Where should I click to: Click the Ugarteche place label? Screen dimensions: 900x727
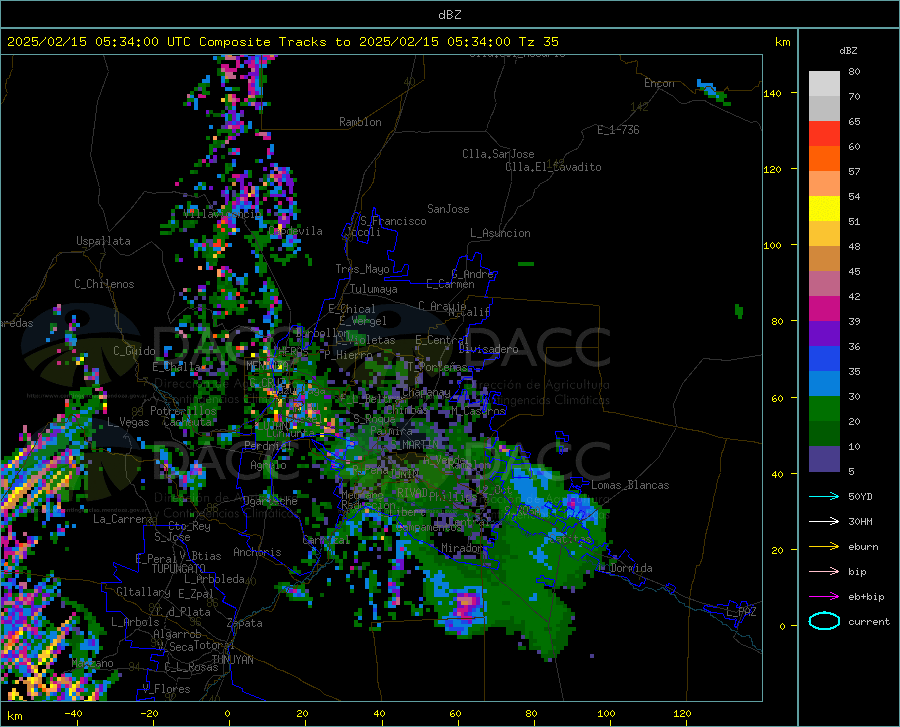270,501
